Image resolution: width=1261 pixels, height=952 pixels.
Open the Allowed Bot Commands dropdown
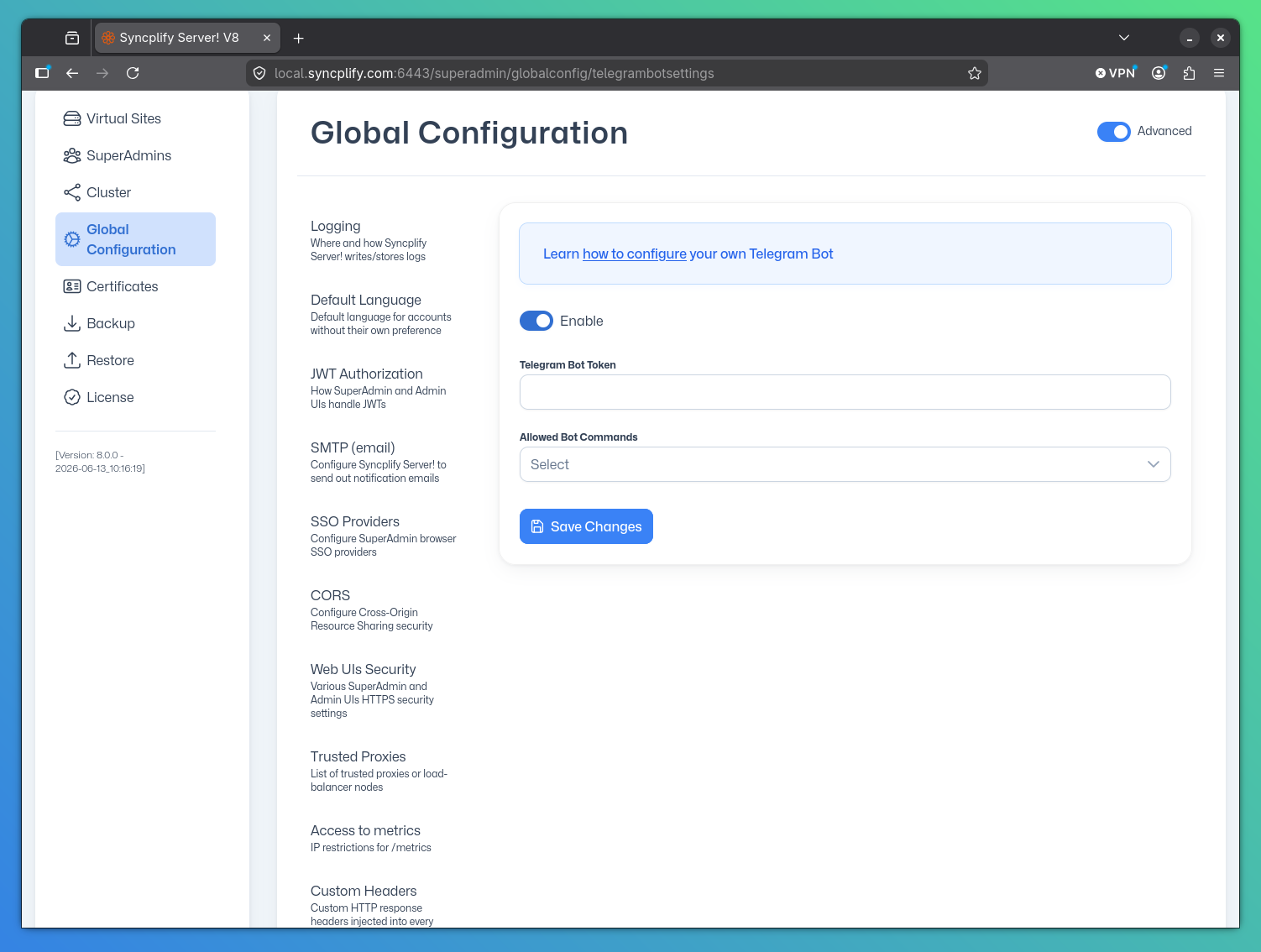[845, 464]
